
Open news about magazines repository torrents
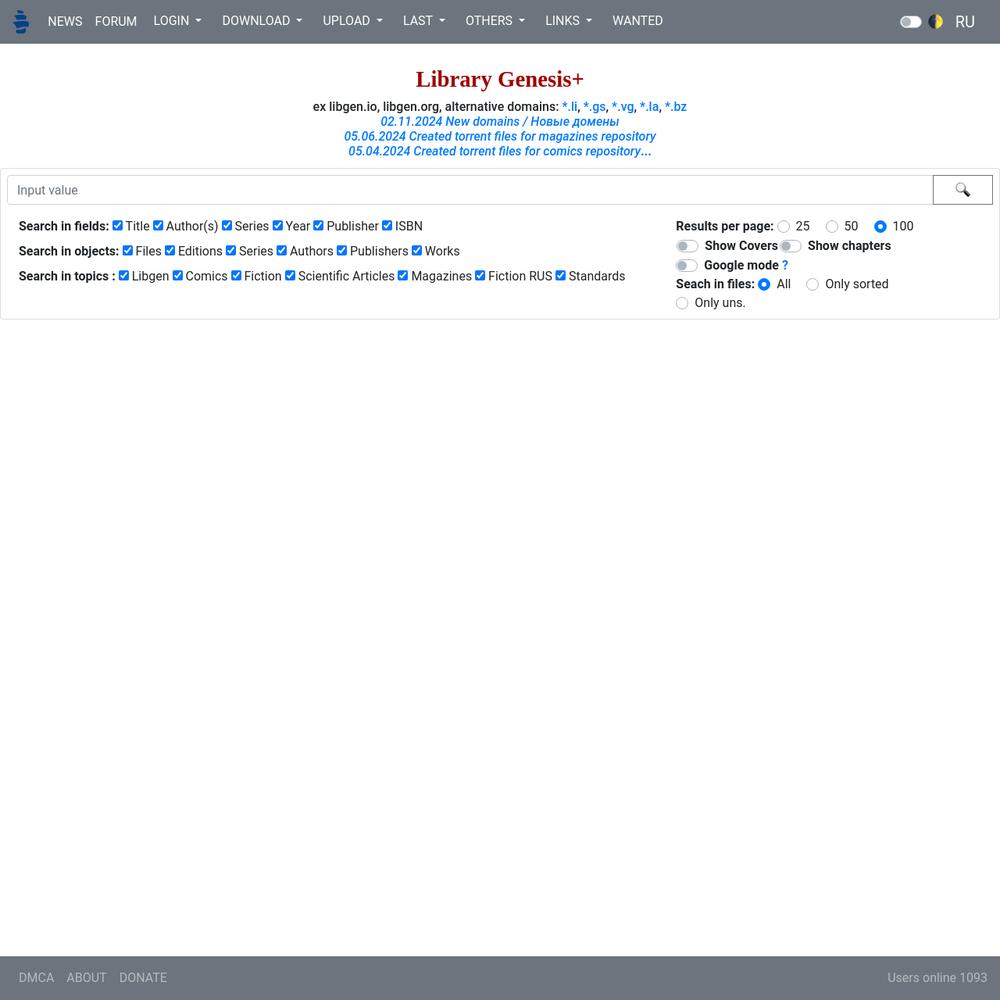(x=499, y=136)
